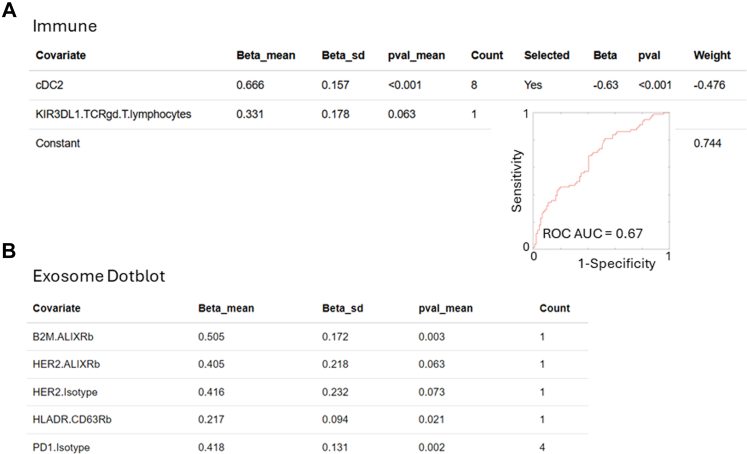Select the Sensitivity axis label
Viewport: 747px width, 454px height.
(517, 181)
